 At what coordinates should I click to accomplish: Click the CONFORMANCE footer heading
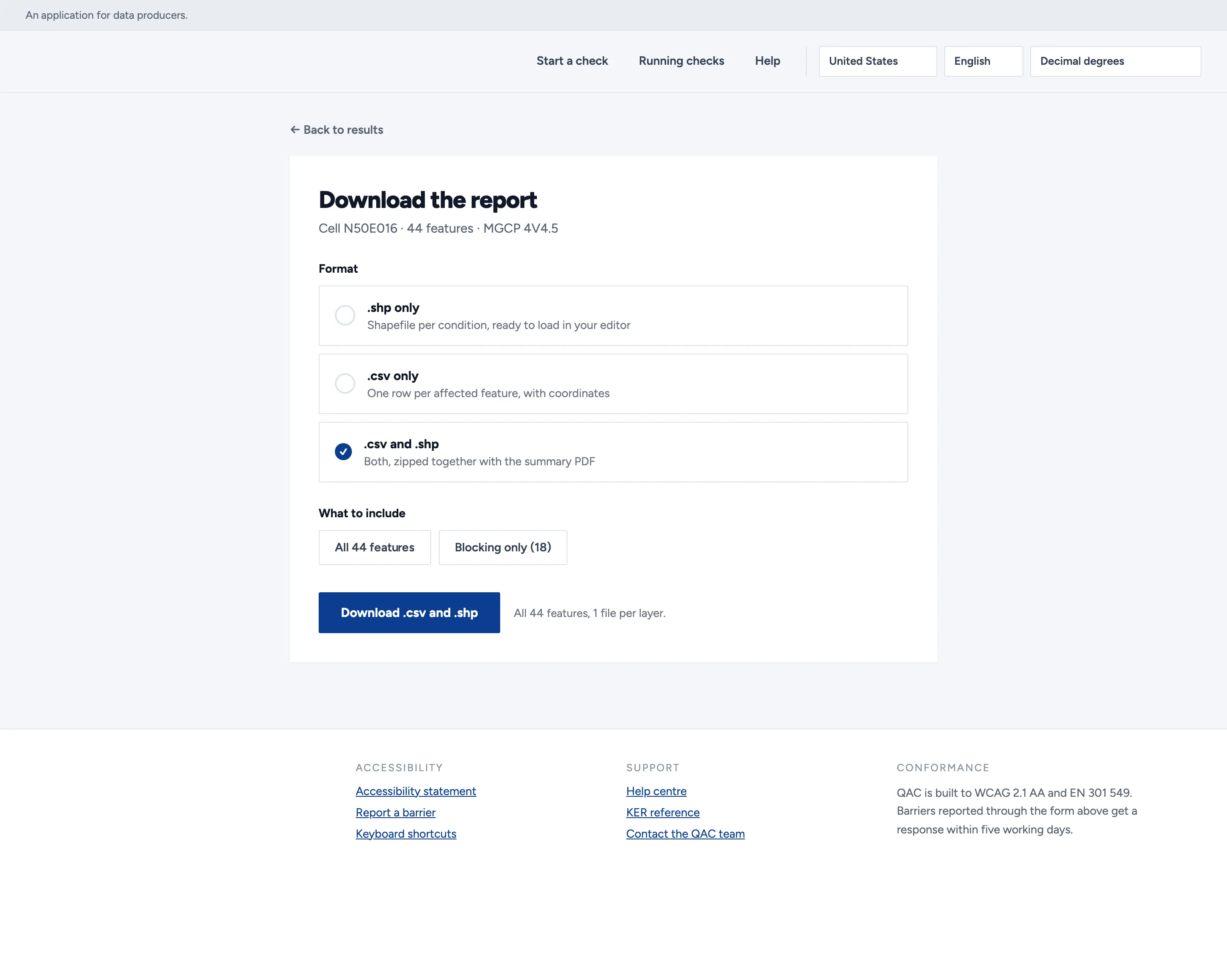[943, 768]
